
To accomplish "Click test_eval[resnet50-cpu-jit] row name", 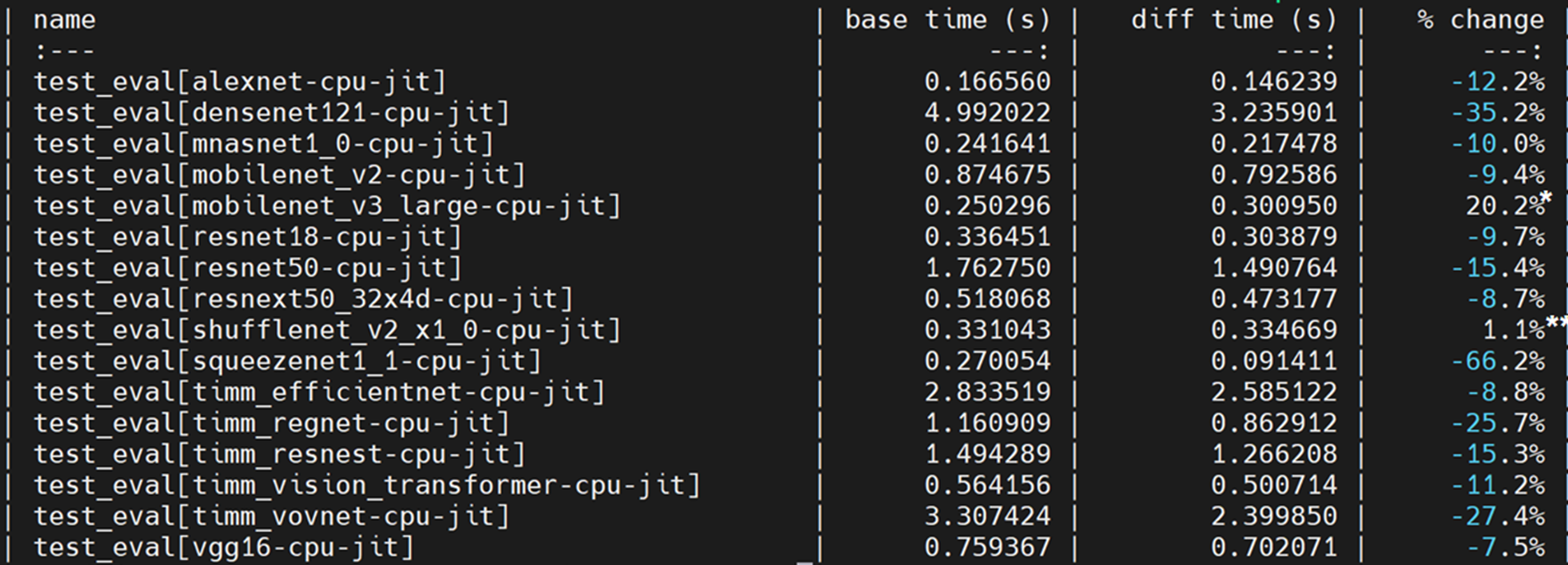I will 248,268.
